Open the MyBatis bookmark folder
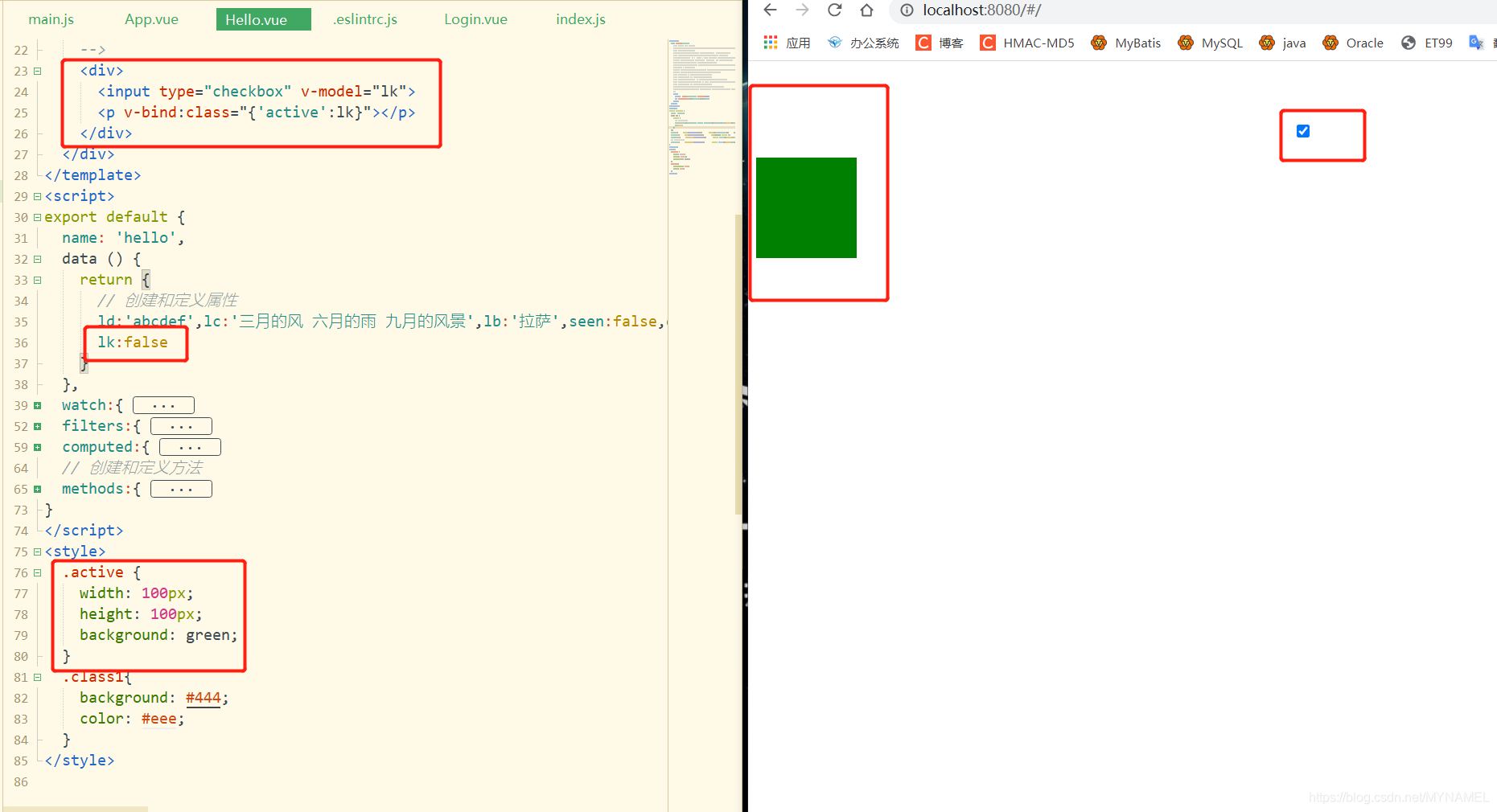Image resolution: width=1497 pixels, height=812 pixels. 1126,43
